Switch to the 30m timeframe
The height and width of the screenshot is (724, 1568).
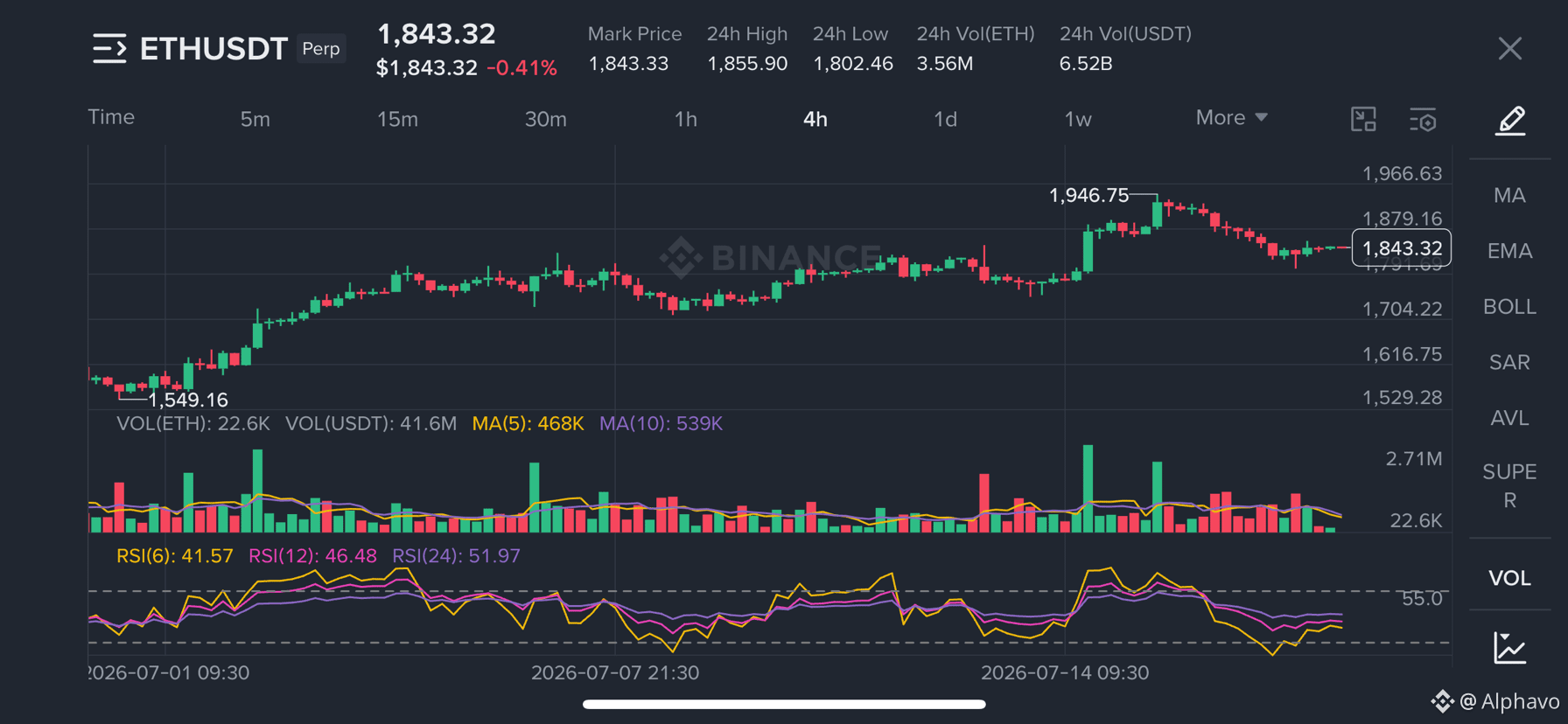pyautogui.click(x=545, y=119)
